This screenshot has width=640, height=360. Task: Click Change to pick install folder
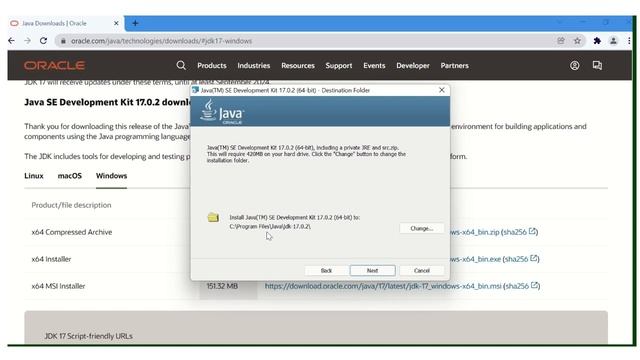[422, 228]
